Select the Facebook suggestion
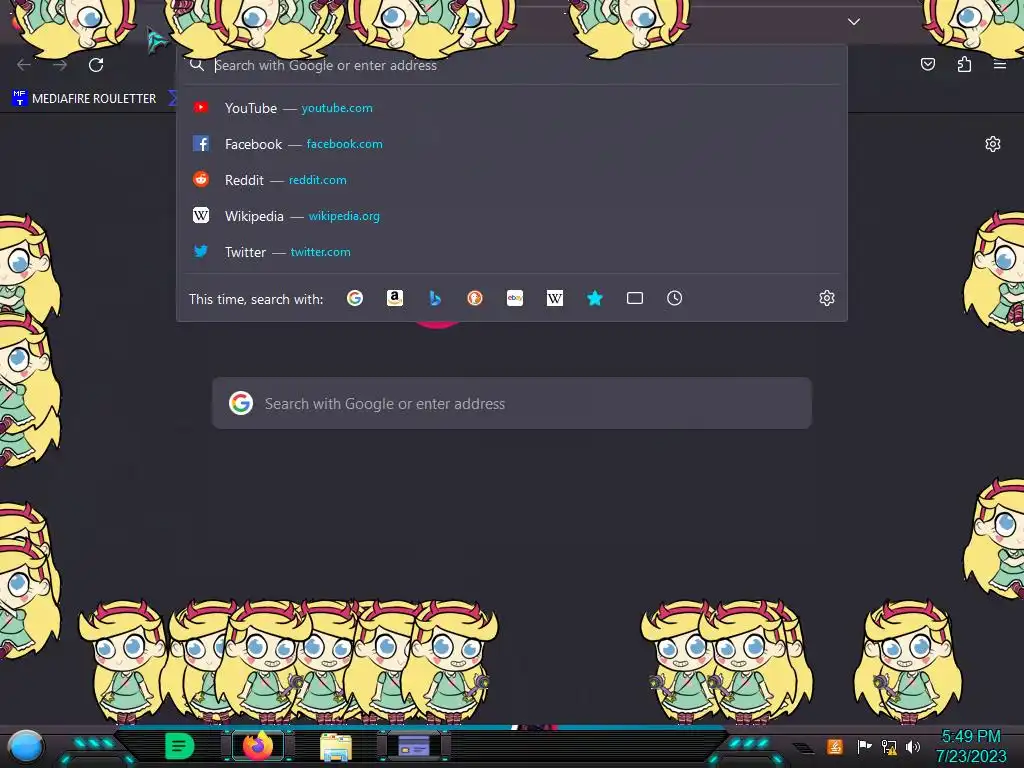Viewport: 1024px width, 768px height. 512,144
